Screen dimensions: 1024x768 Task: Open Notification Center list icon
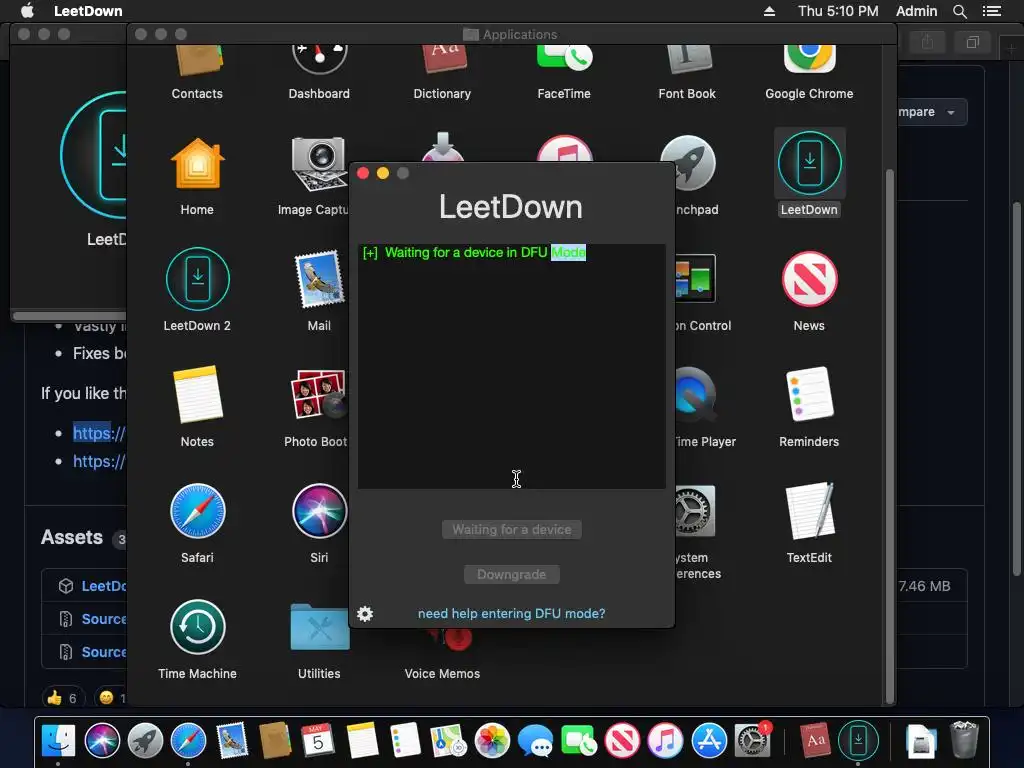click(x=992, y=10)
